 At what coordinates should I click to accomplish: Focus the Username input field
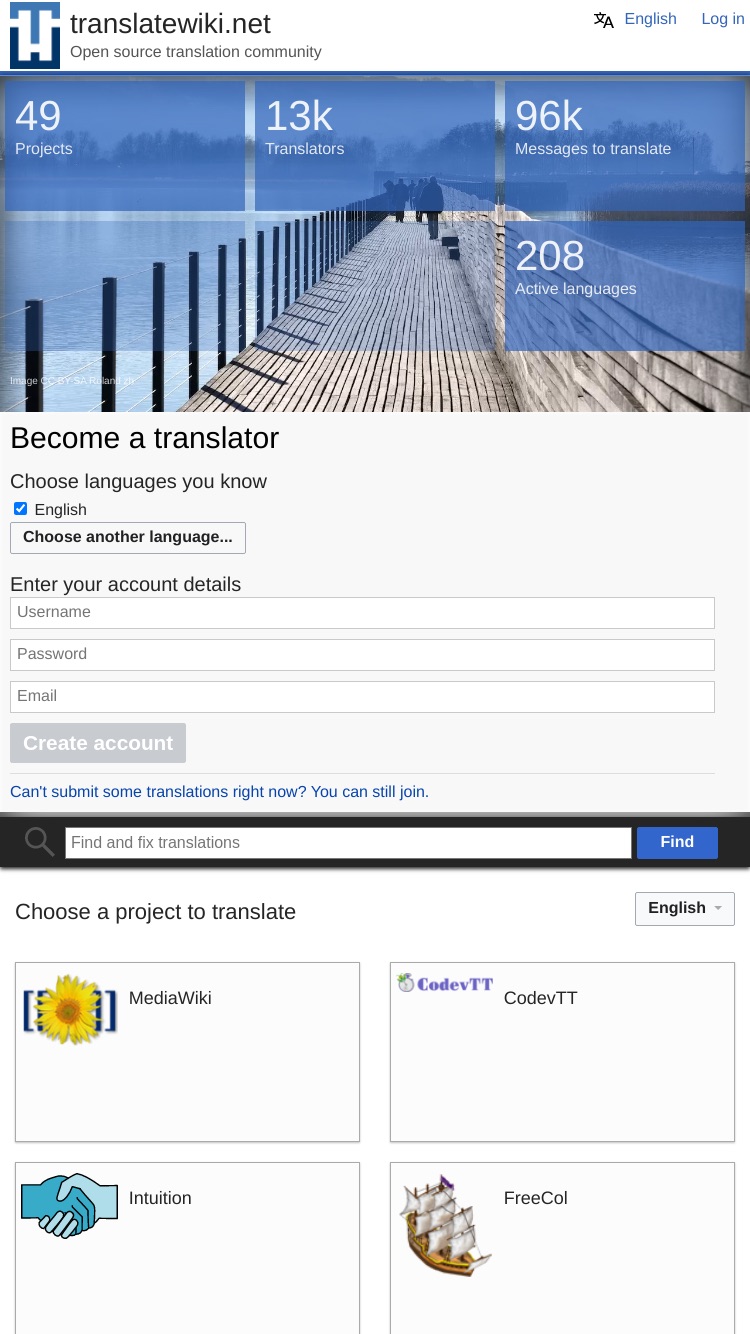[x=362, y=612]
